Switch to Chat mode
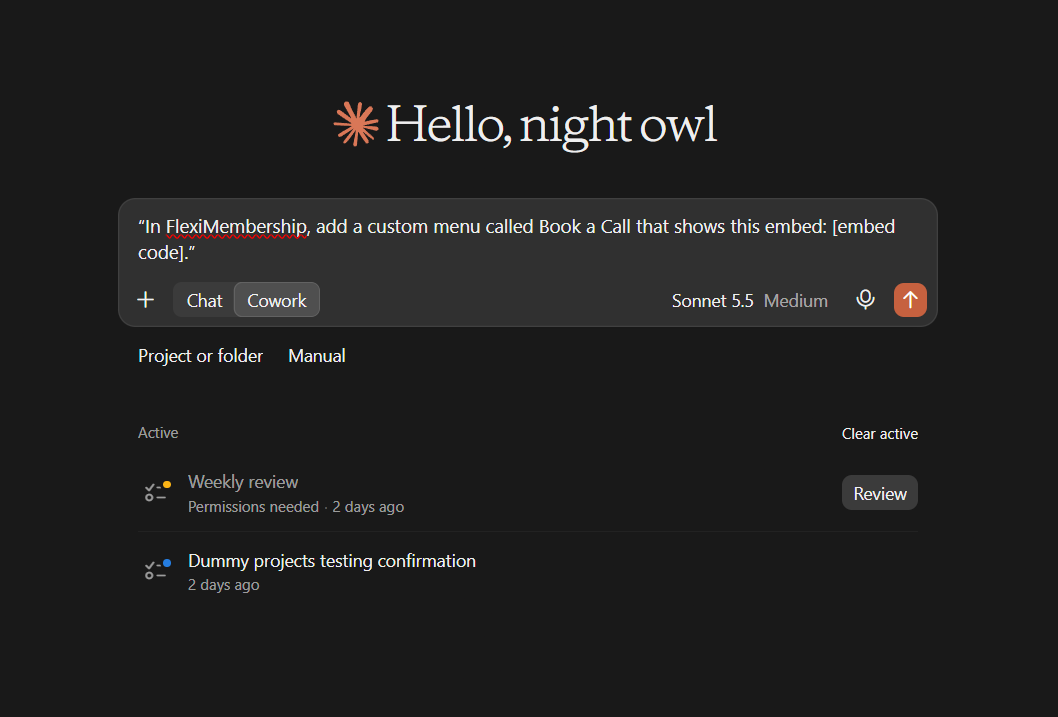The width and height of the screenshot is (1058, 717). pyautogui.click(x=204, y=300)
